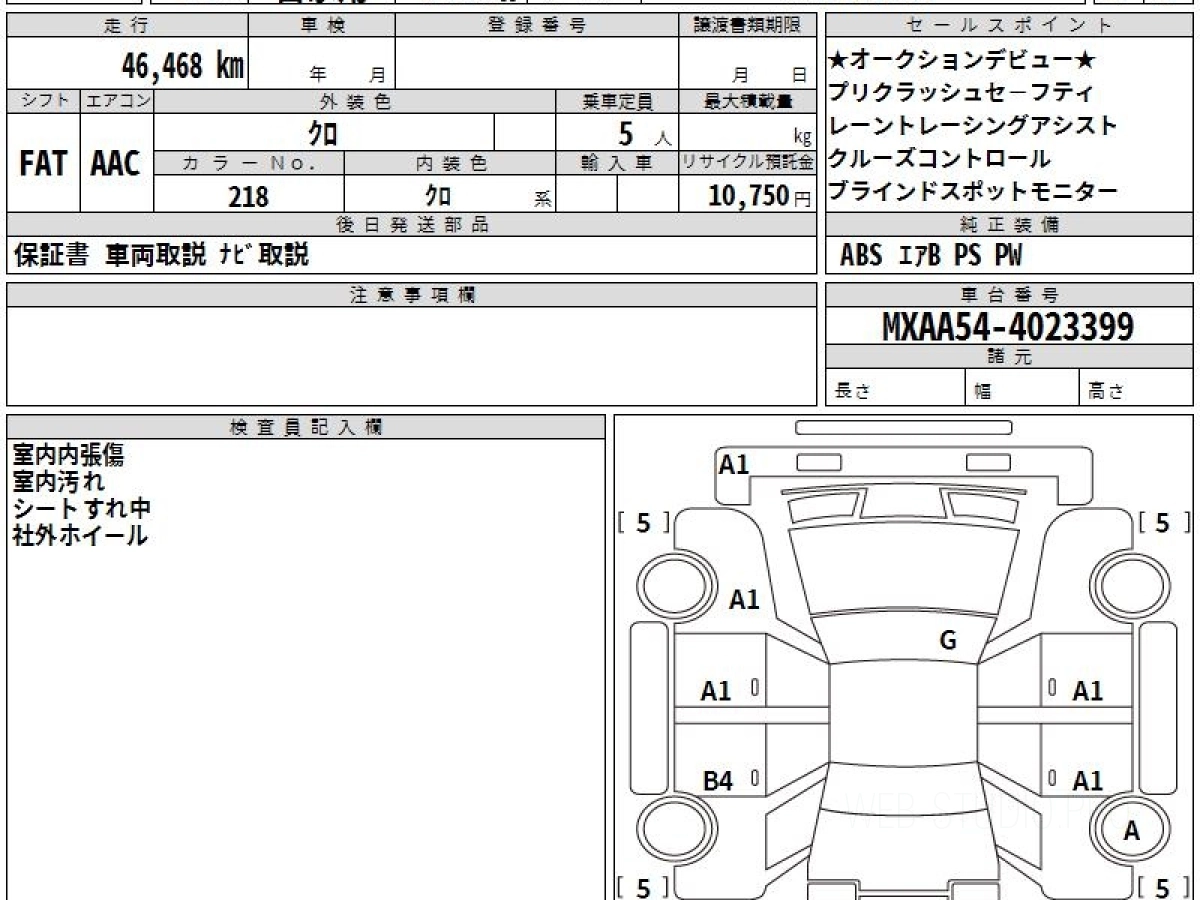Viewport: 1200px width, 900px height.
Task: Click the A1 mark directly above the A wheel mark
Action: (x=1088, y=781)
